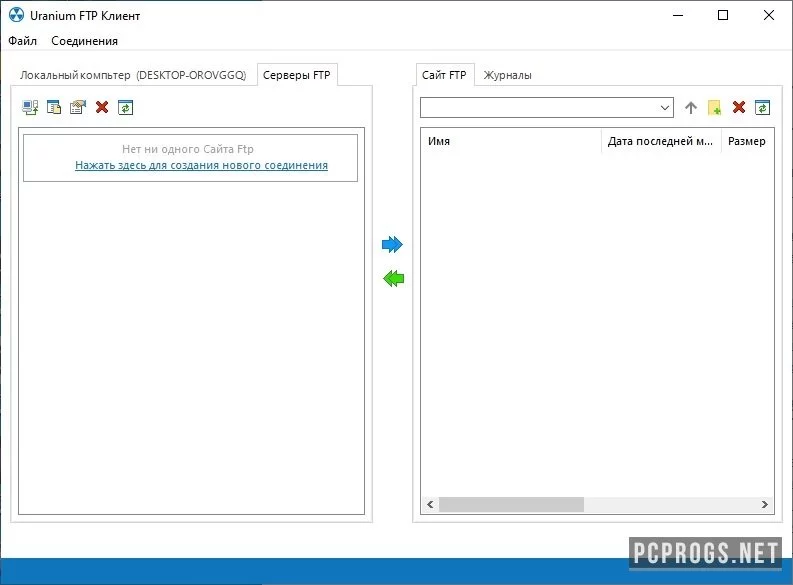The width and height of the screenshot is (793, 585).
Task: Click the horizontal scrollbar thumb
Action: pyautogui.click(x=511, y=504)
